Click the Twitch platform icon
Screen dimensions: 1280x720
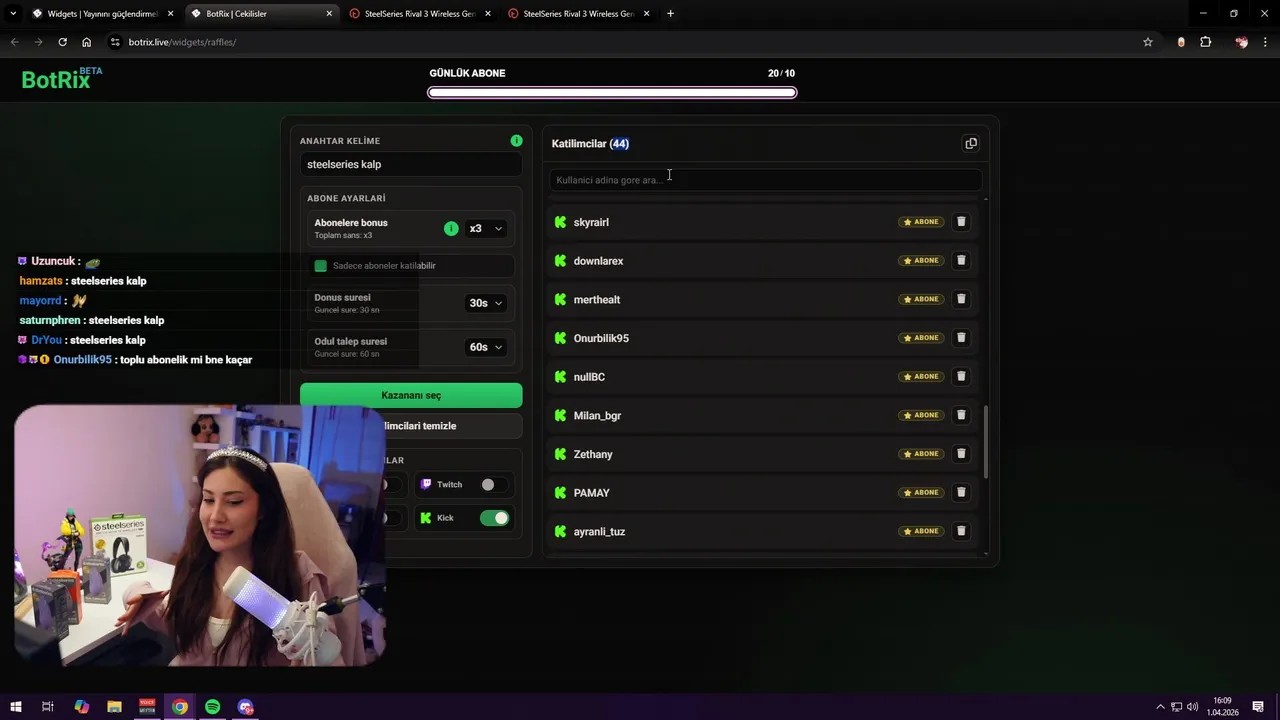tap(426, 484)
